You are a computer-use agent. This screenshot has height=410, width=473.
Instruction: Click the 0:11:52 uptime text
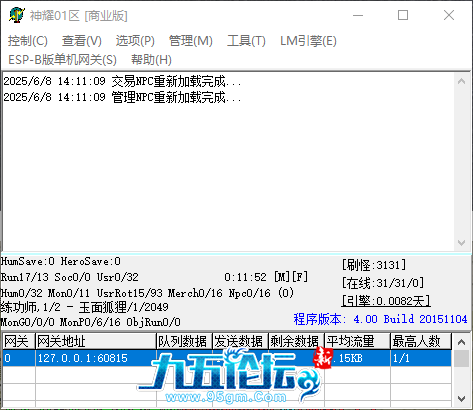(x=245, y=277)
